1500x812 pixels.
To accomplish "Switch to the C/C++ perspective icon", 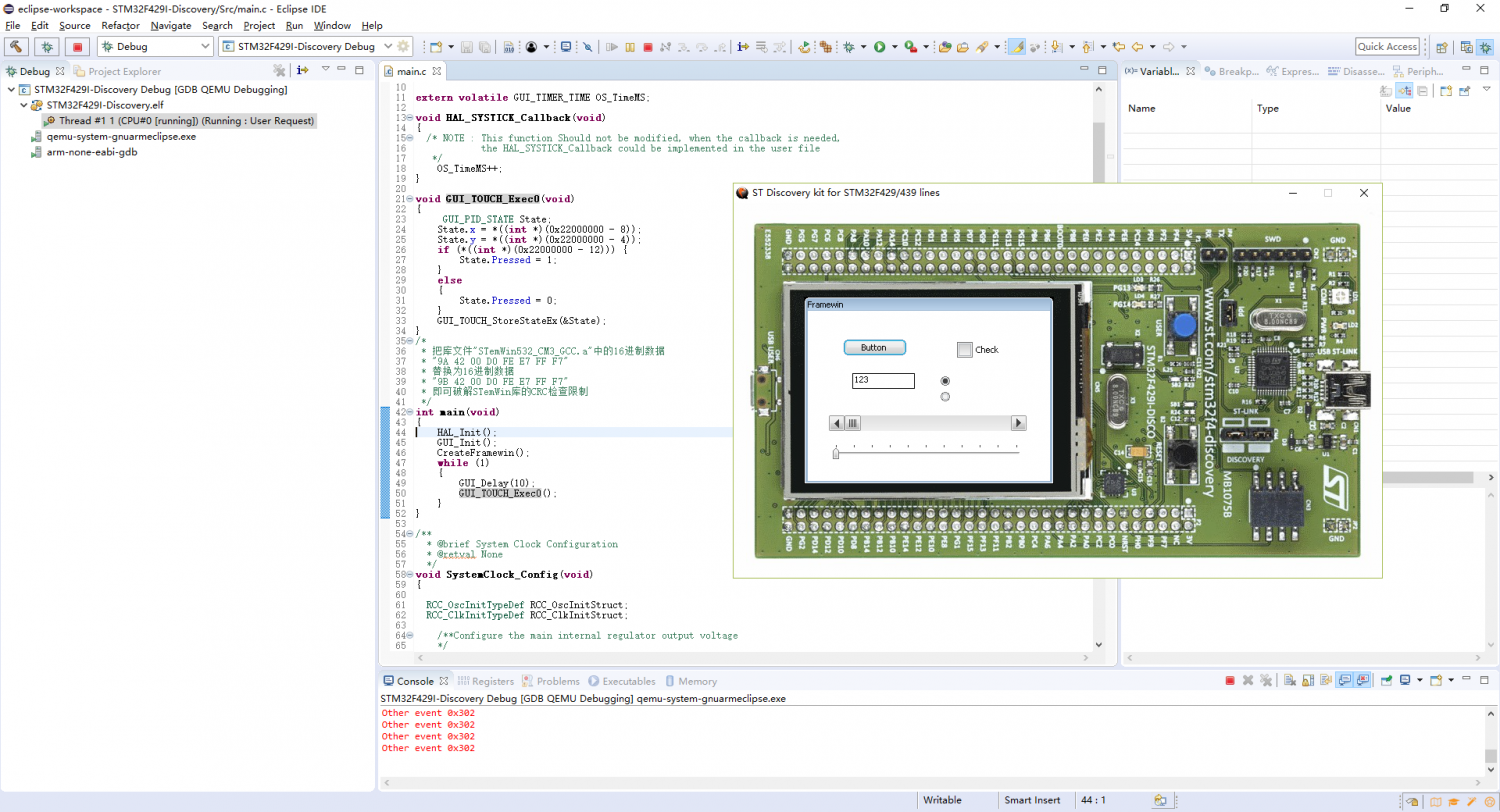I will click(1465, 46).
